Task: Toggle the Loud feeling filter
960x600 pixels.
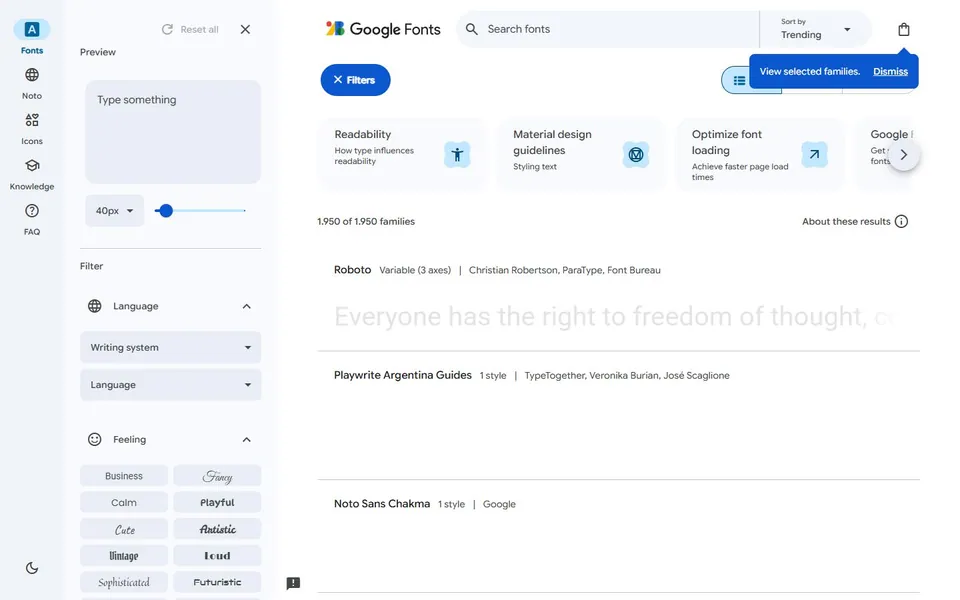Action: (x=217, y=556)
